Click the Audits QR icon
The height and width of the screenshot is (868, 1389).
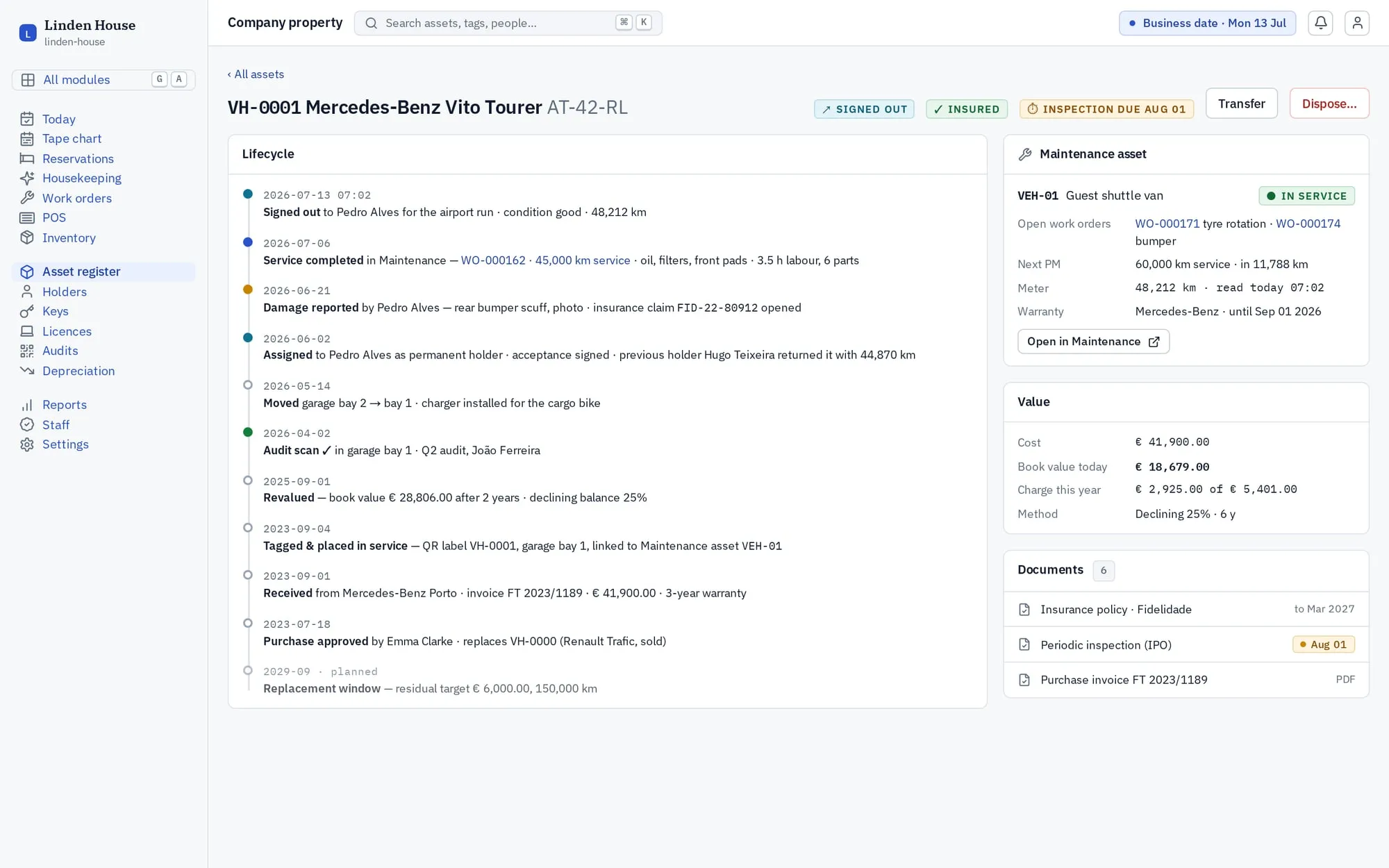coord(27,351)
